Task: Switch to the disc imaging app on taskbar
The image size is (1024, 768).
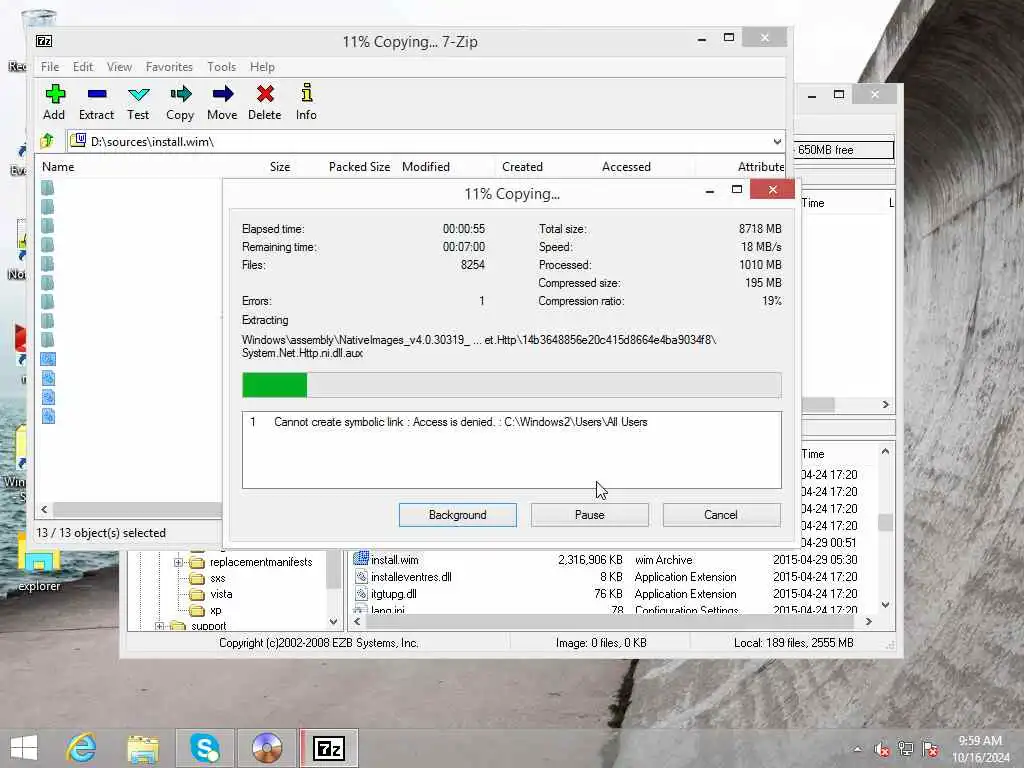Action: 267,748
